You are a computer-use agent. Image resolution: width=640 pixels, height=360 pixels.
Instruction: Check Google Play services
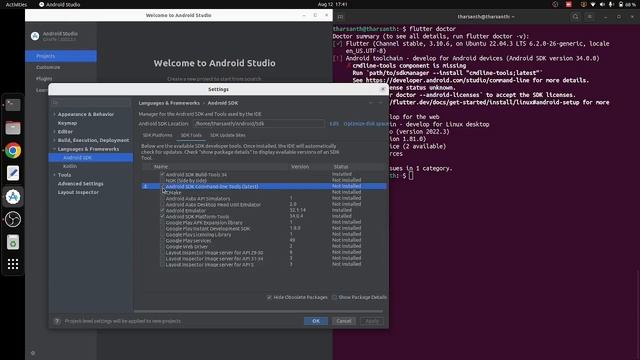[x=162, y=240]
